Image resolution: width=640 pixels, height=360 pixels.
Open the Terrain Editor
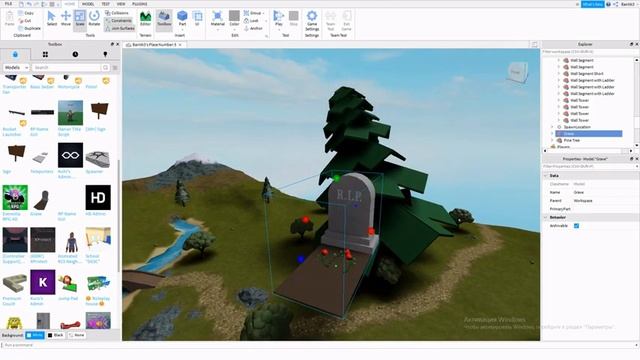145,19
